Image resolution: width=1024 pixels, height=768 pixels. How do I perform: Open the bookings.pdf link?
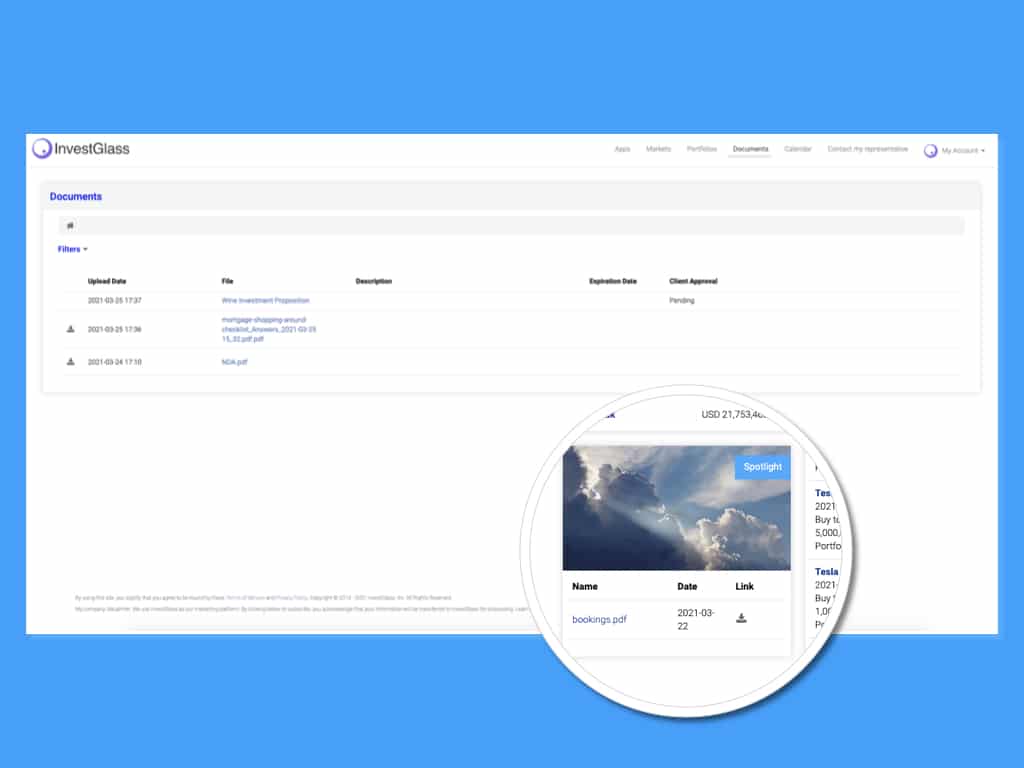pos(599,620)
